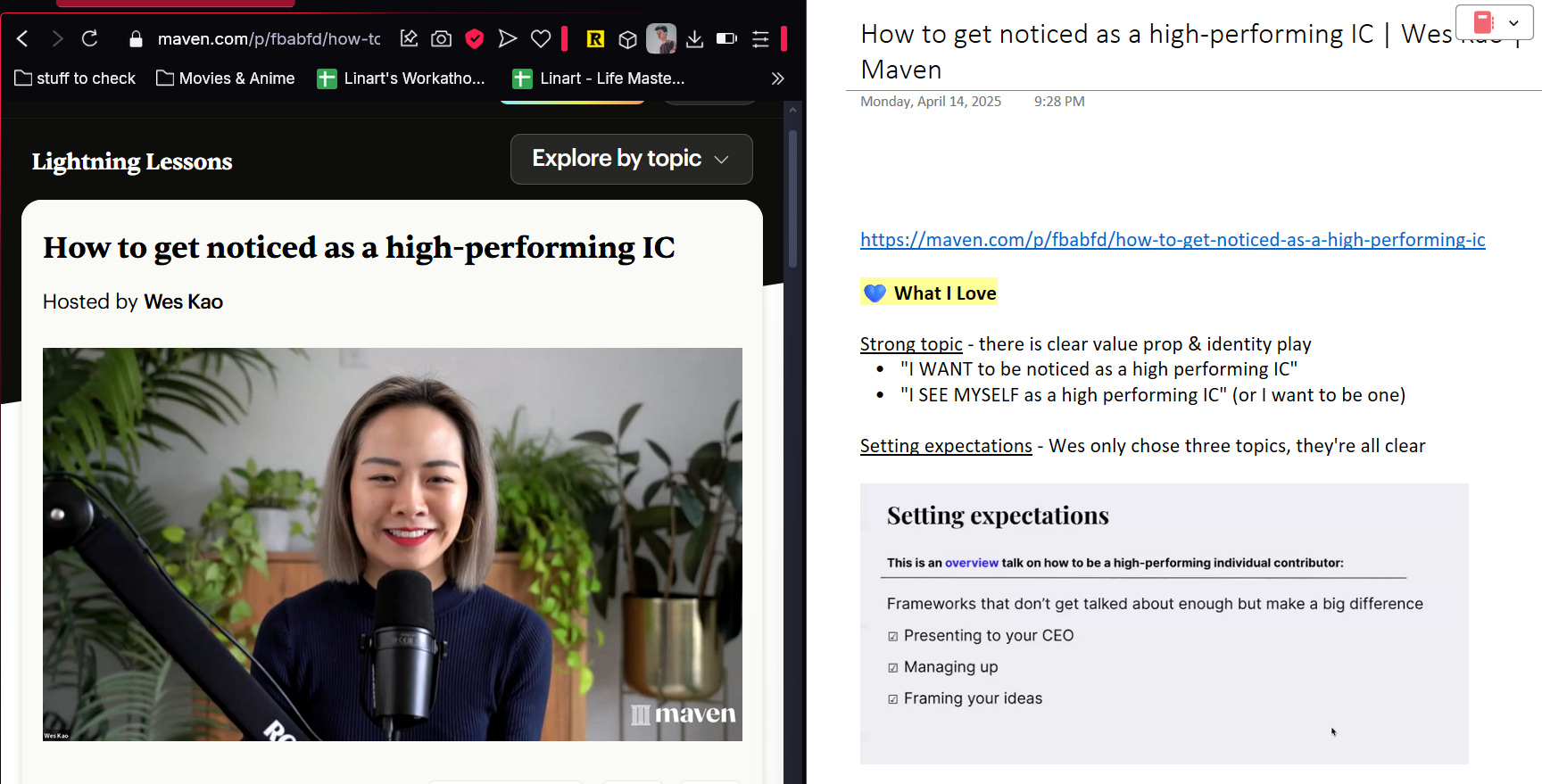Expand the Explore by topic dropdown

632,159
